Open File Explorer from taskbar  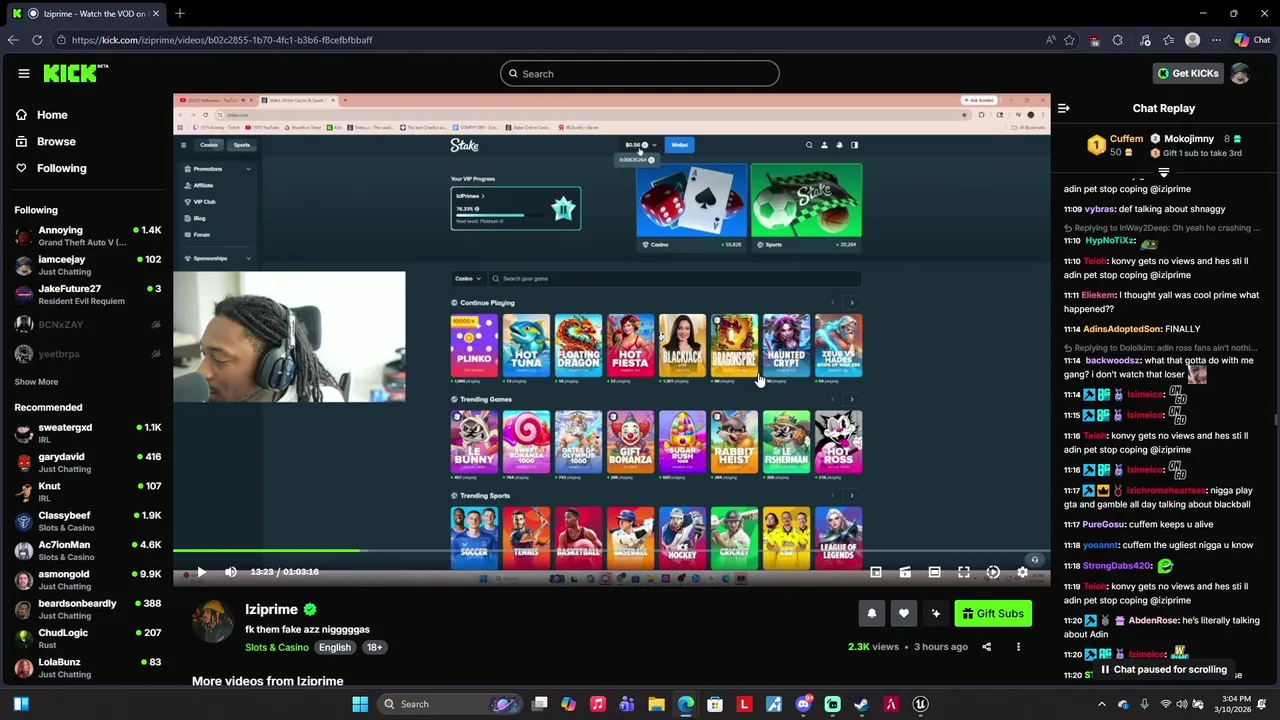[x=656, y=704]
